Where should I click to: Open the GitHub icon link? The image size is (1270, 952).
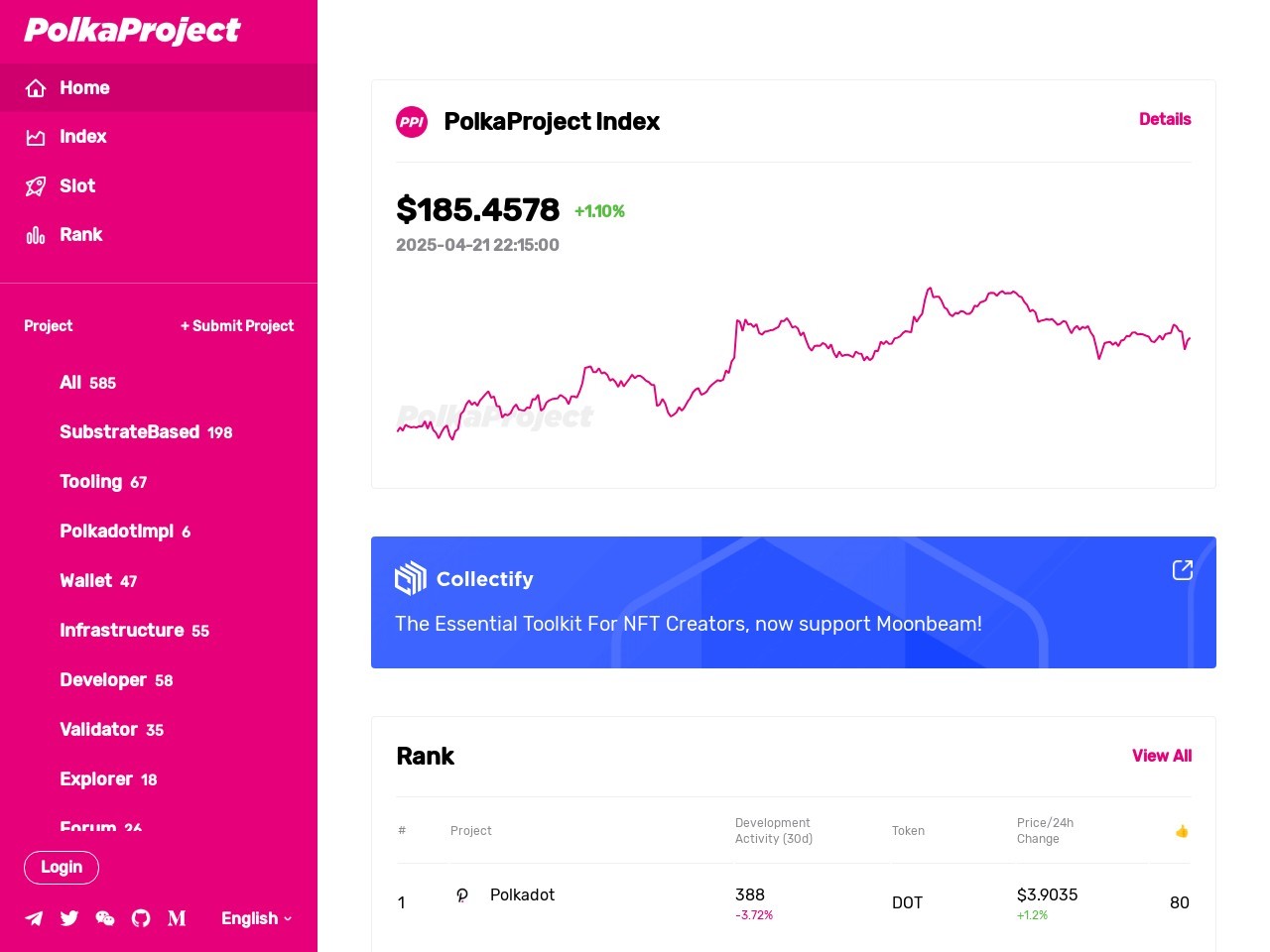[141, 918]
